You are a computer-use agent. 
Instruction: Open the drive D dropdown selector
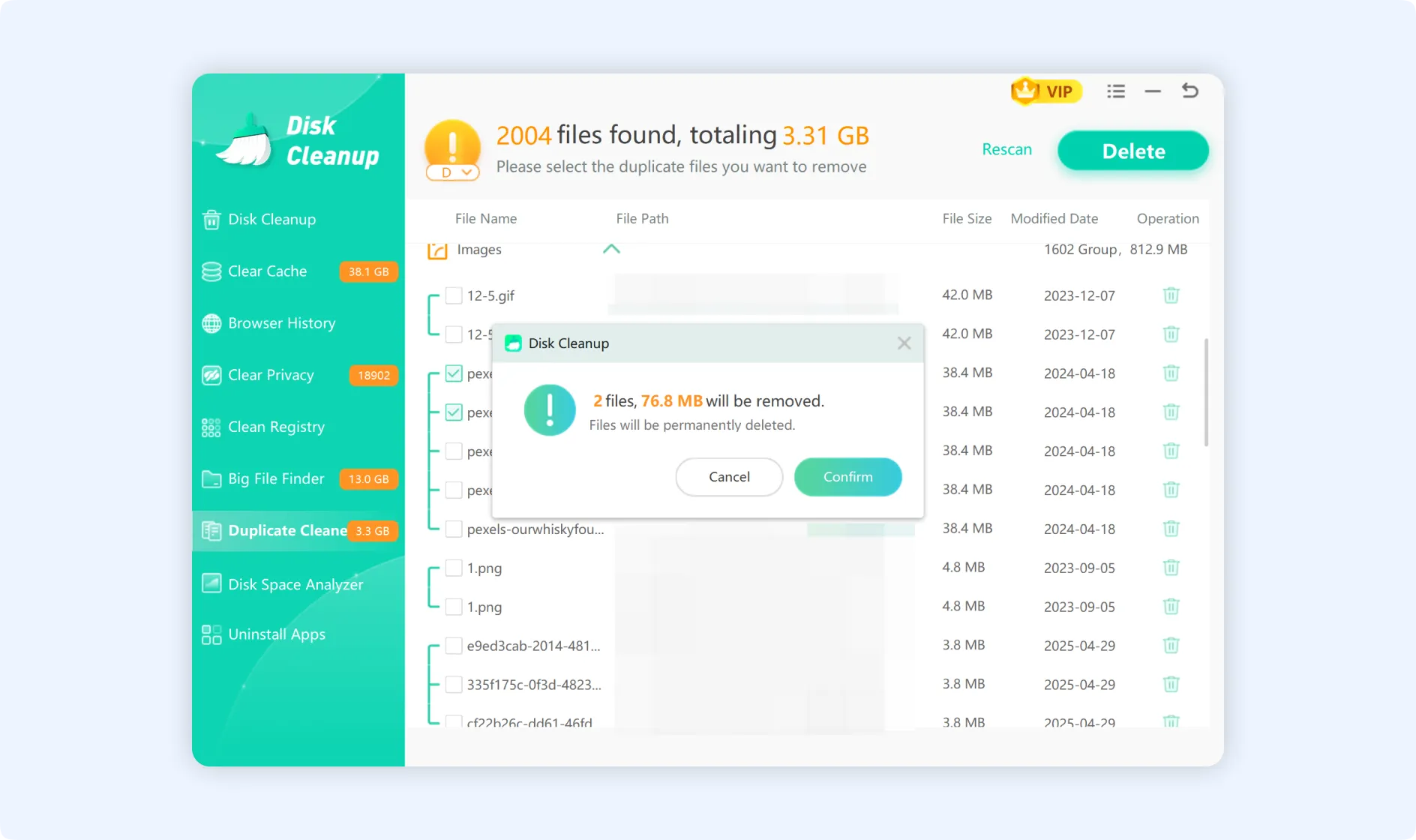[x=453, y=172]
